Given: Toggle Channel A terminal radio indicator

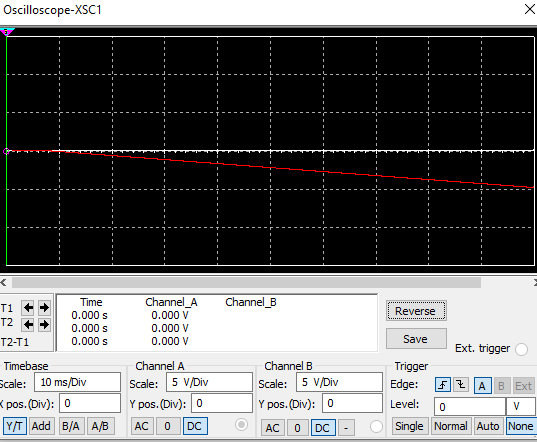Looking at the screenshot, I should pos(241,425).
